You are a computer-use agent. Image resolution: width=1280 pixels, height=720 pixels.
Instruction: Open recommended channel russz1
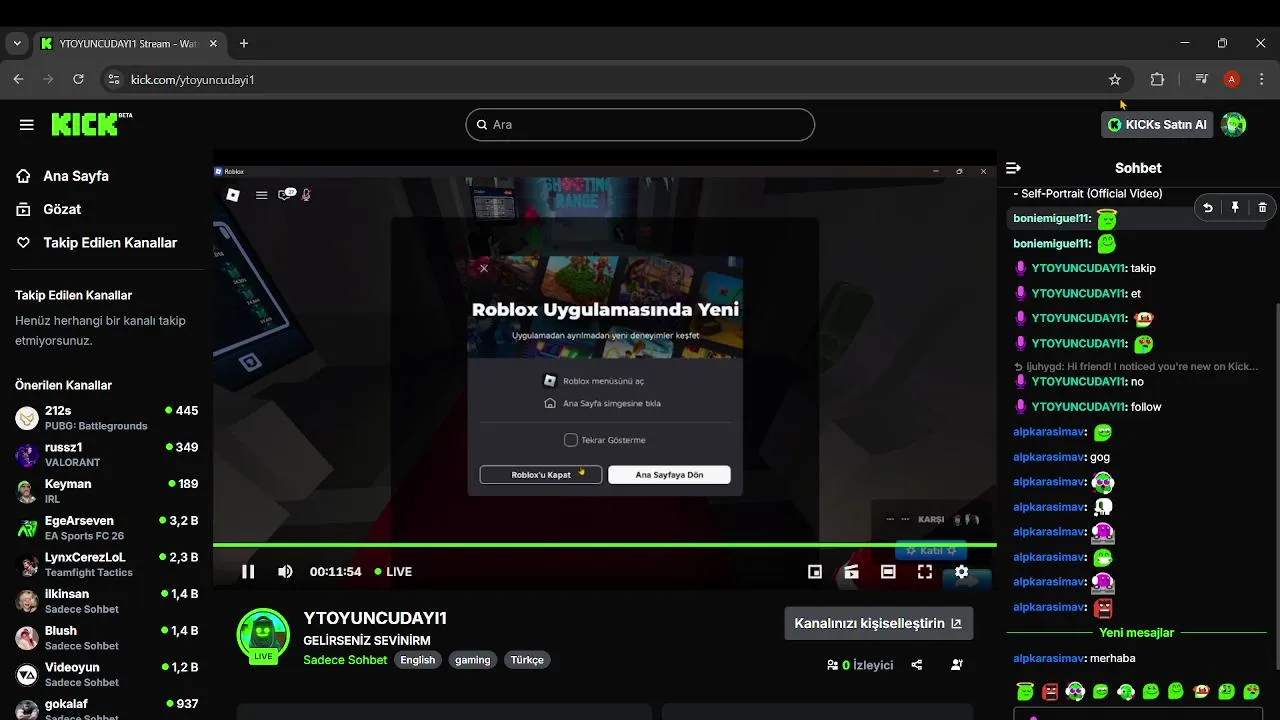pos(106,455)
